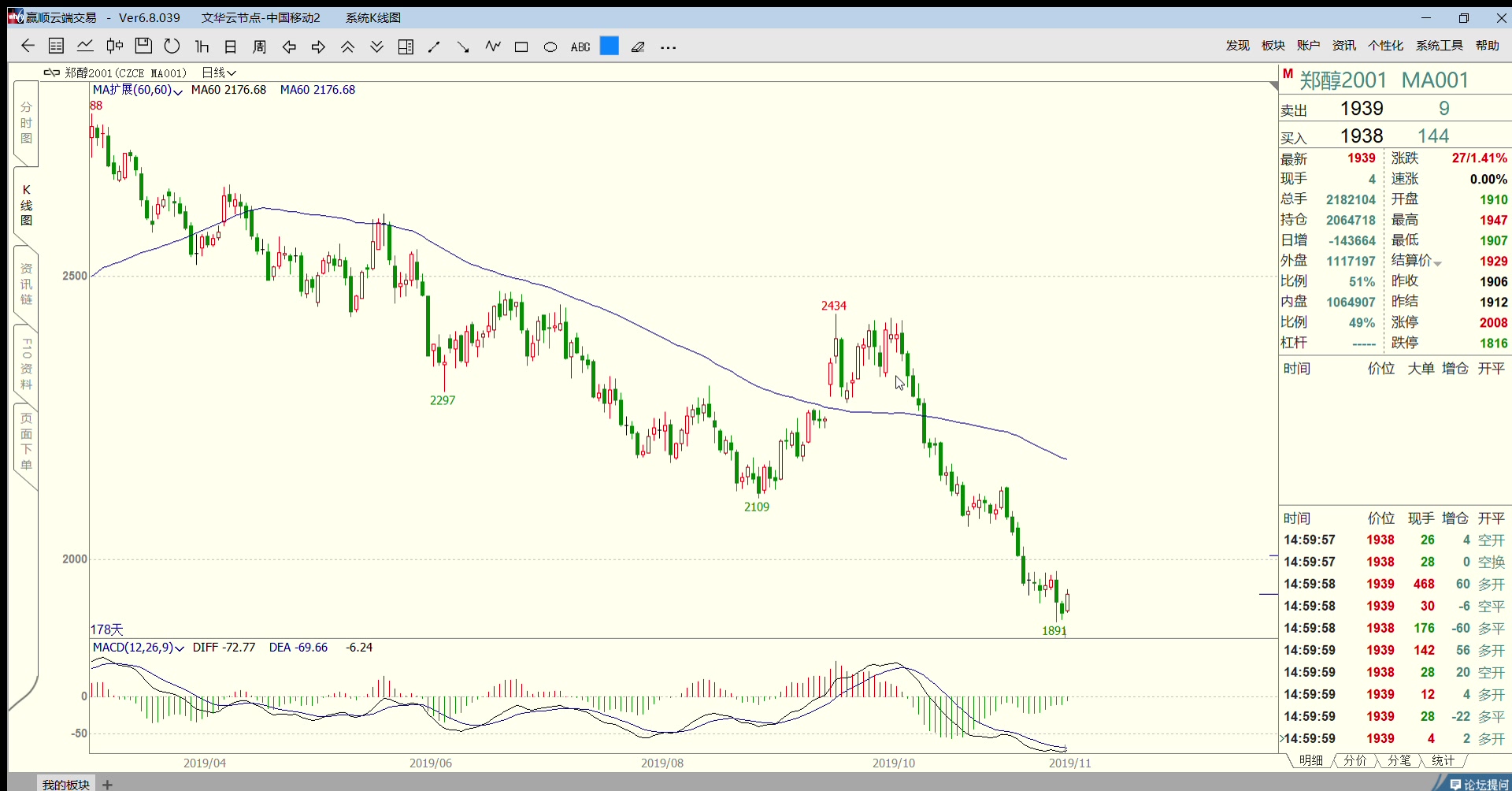Open the 个性化 menu
This screenshot has height=791, width=1512.
click(x=1385, y=46)
